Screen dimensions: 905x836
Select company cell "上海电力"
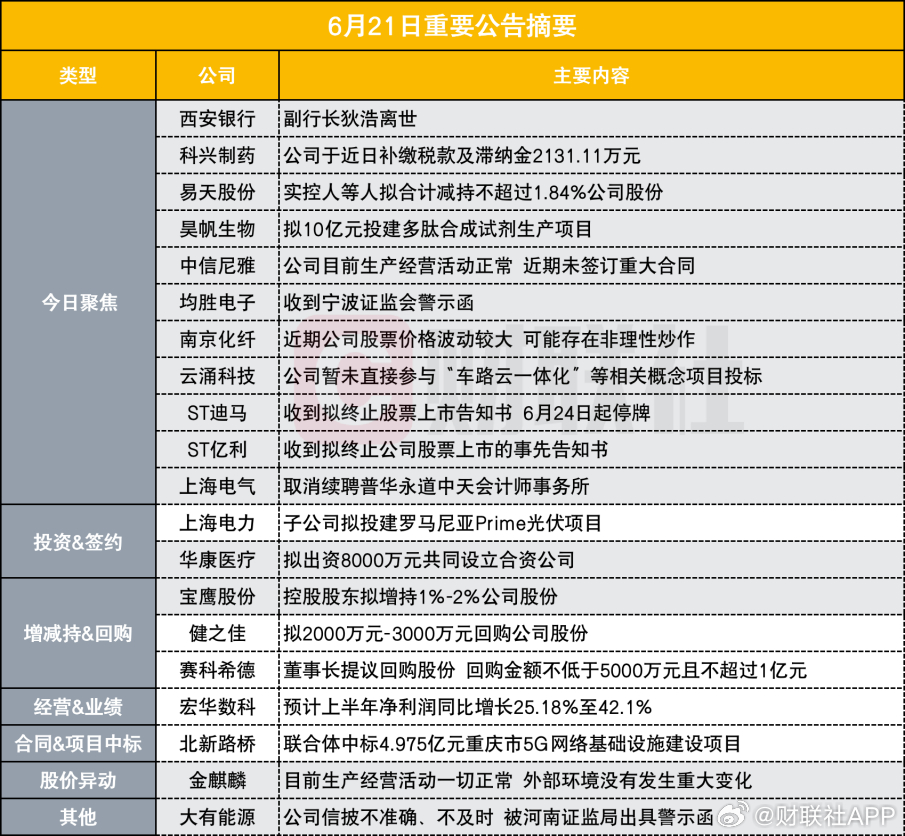click(218, 523)
